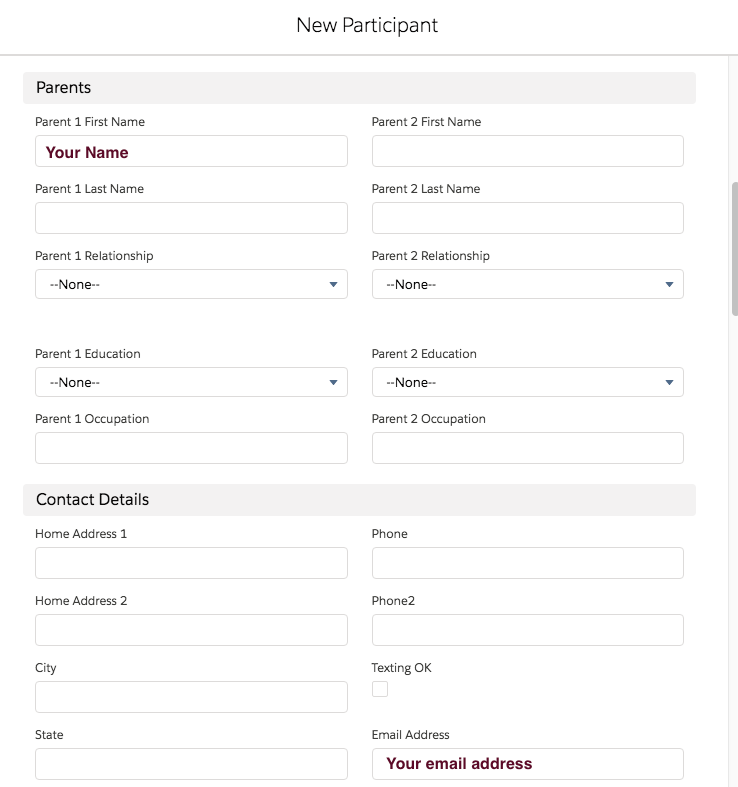Select the Parent 2 Last Name input
Screen dimensions: 738x787
point(528,218)
